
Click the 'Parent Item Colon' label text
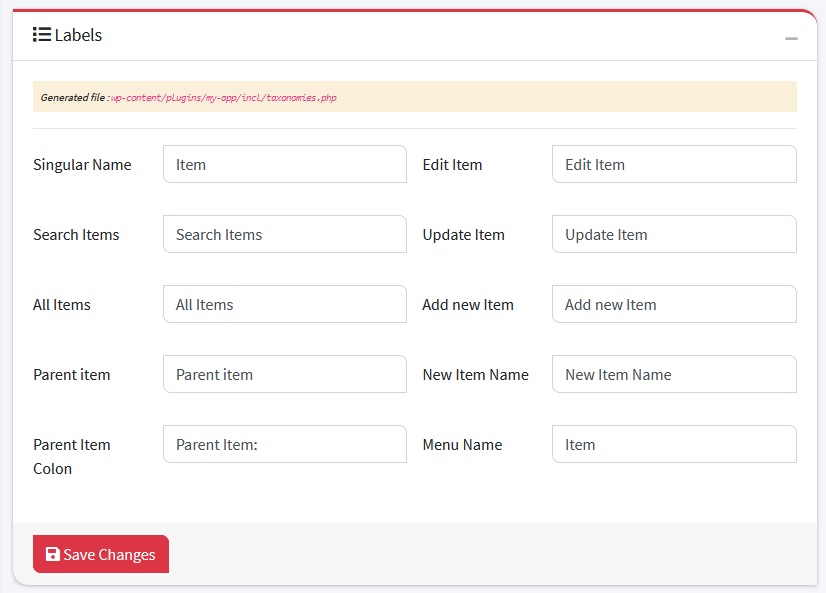71,456
